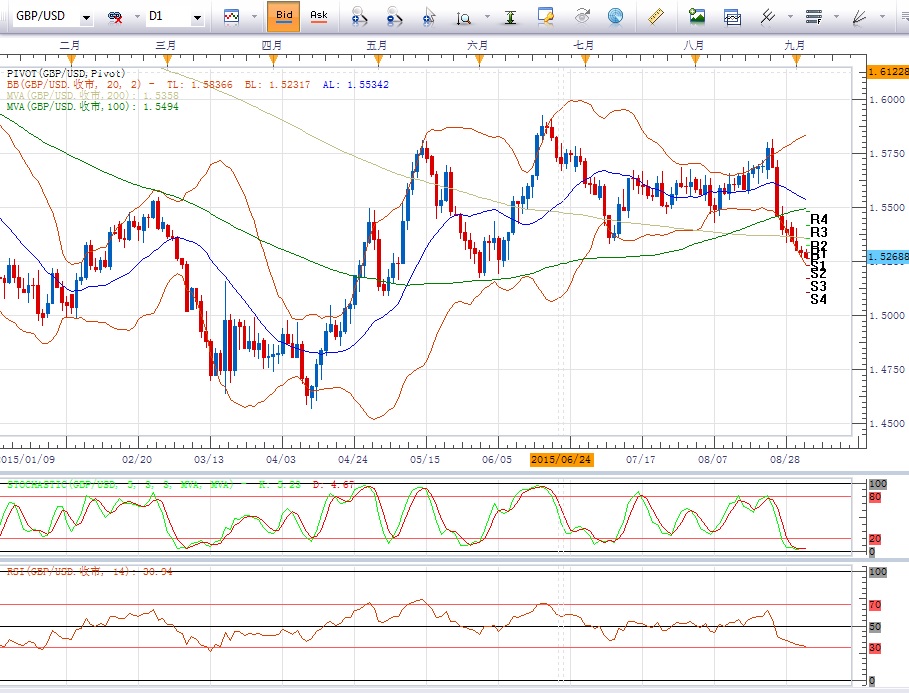Toggle the Bid price button

pos(284,16)
